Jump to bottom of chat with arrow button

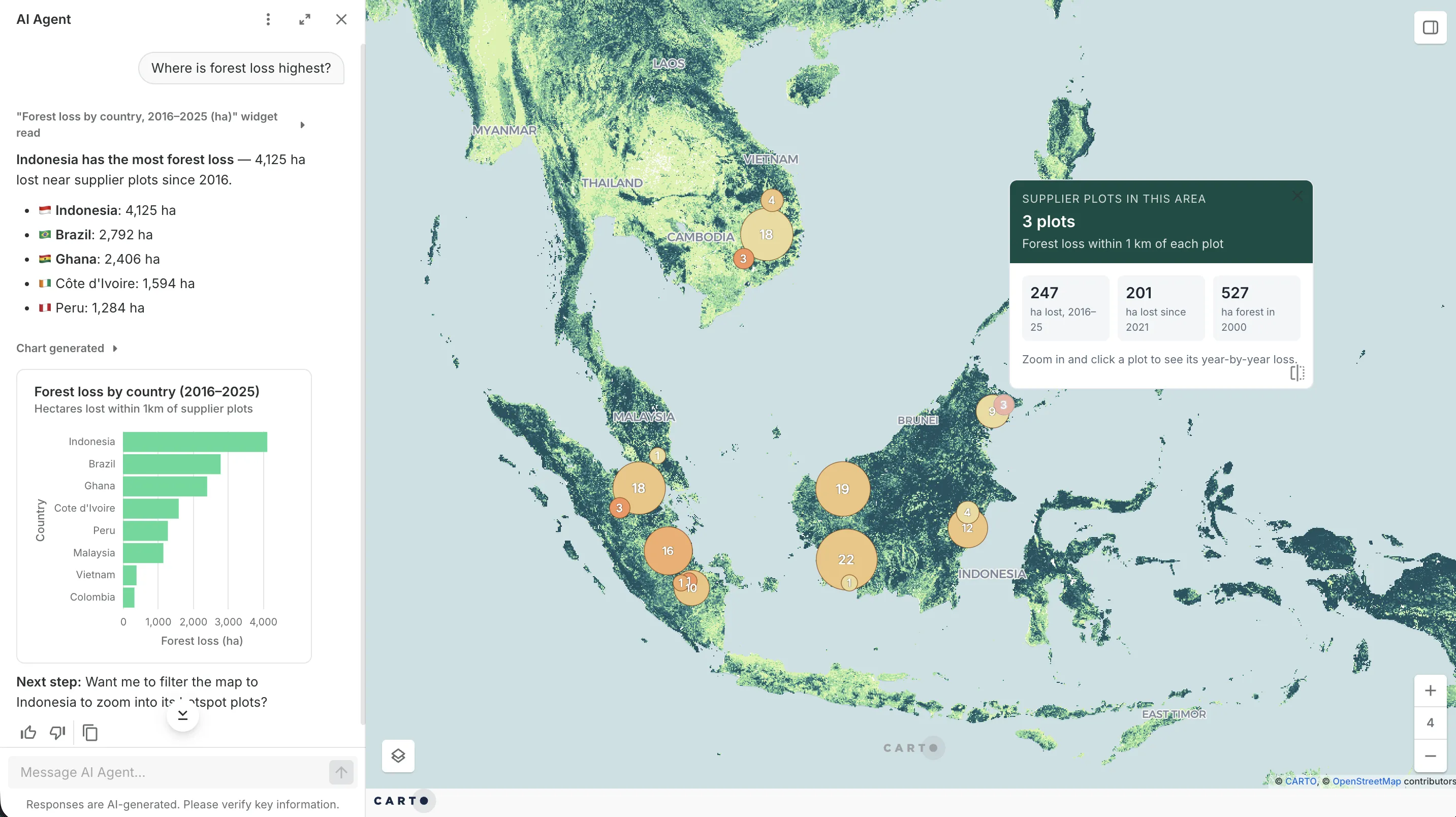click(182, 715)
